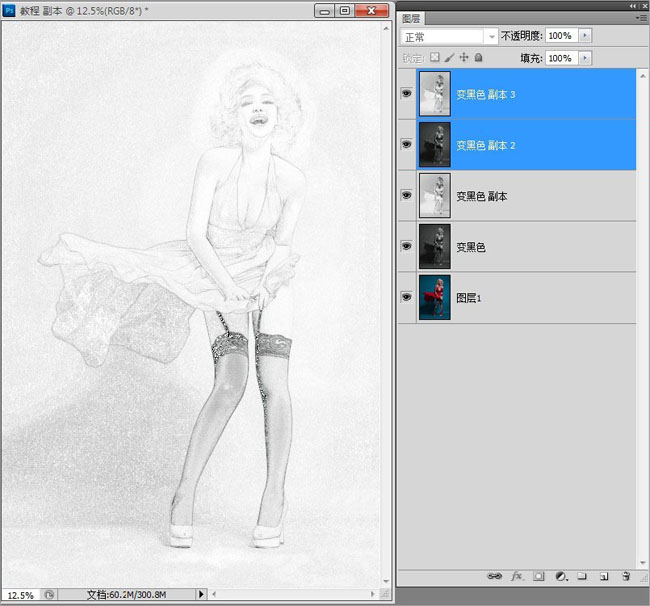Select the 变黑色 副本 layer thumbnail

tap(434, 196)
